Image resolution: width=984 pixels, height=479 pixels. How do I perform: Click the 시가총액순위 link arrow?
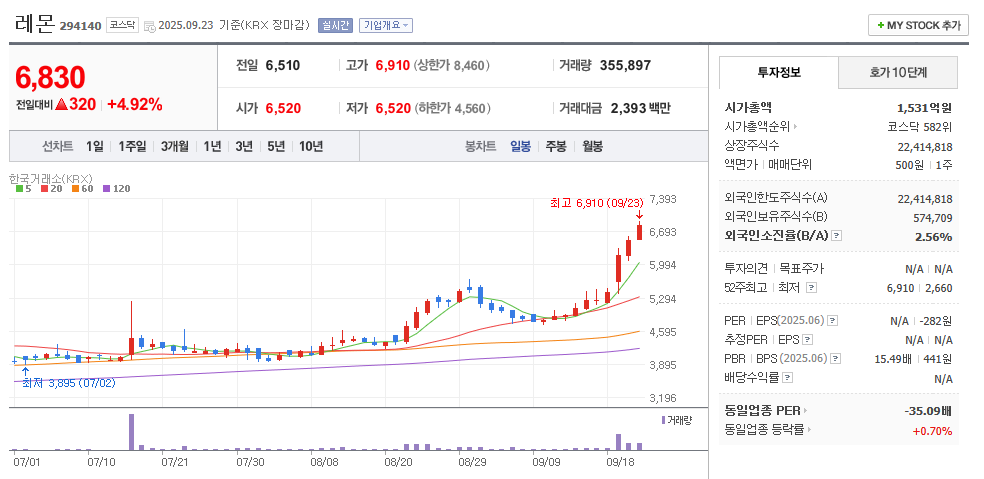point(795,127)
